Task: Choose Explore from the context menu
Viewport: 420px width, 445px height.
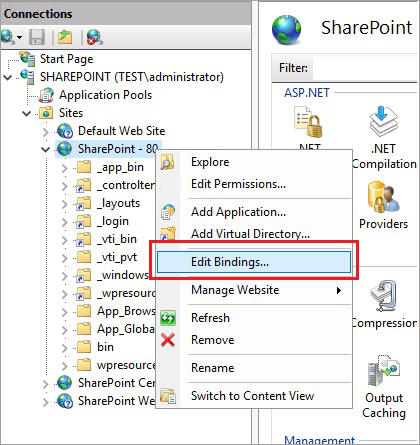Action: point(254,162)
